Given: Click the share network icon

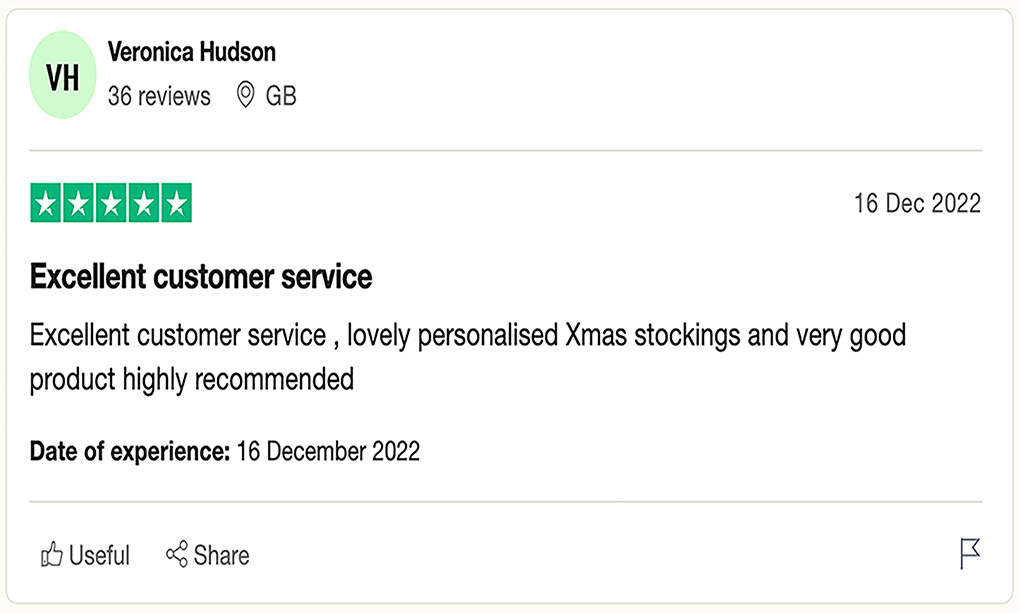Looking at the screenshot, I should [x=176, y=554].
